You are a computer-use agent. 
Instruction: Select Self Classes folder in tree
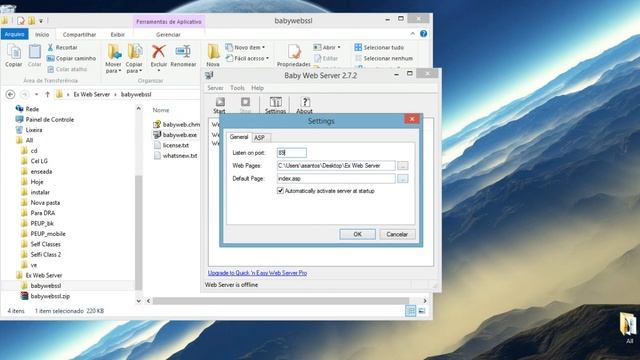[x=41, y=244]
